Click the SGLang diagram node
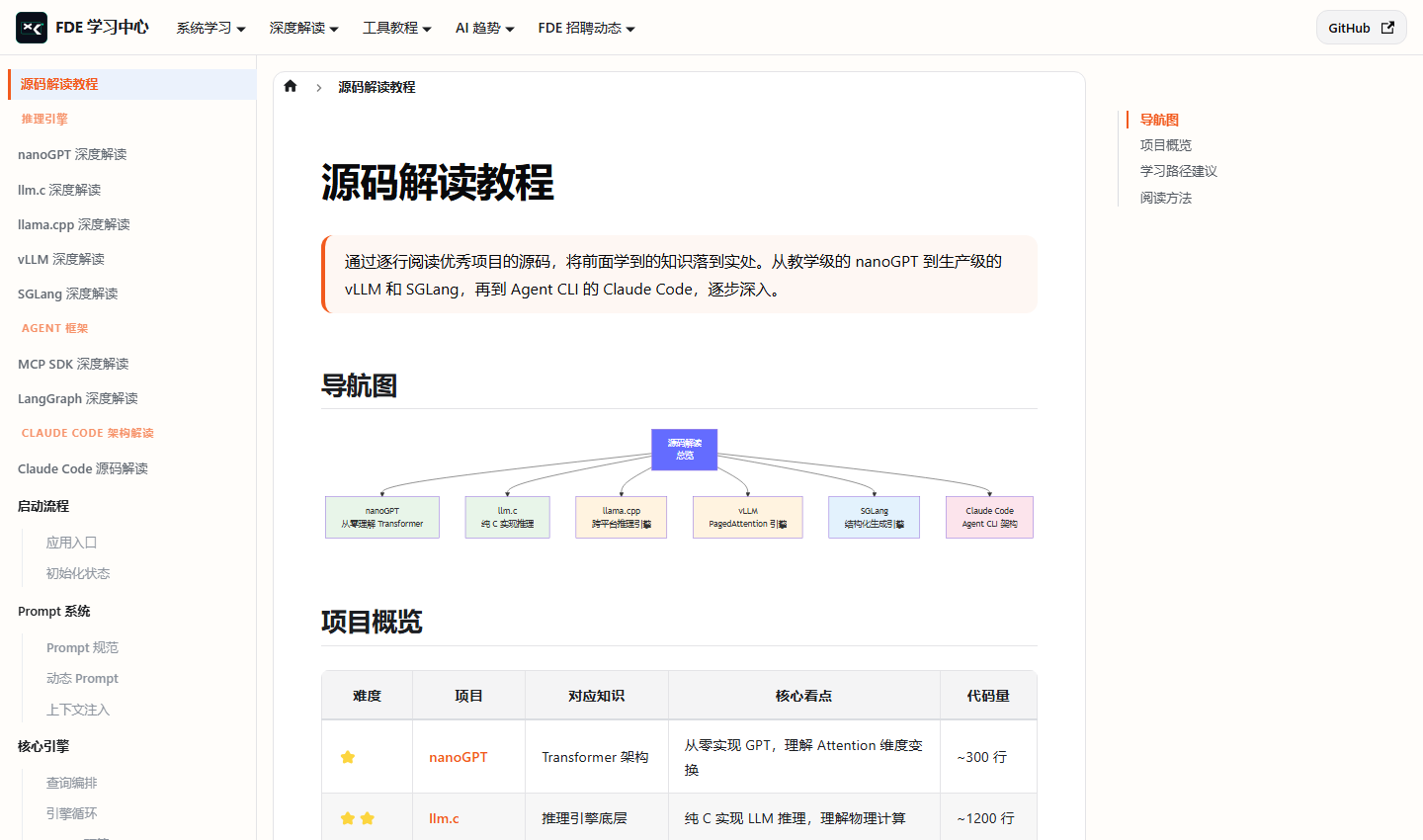Screen dimensions: 1423x840 pyautogui.click(x=875, y=517)
